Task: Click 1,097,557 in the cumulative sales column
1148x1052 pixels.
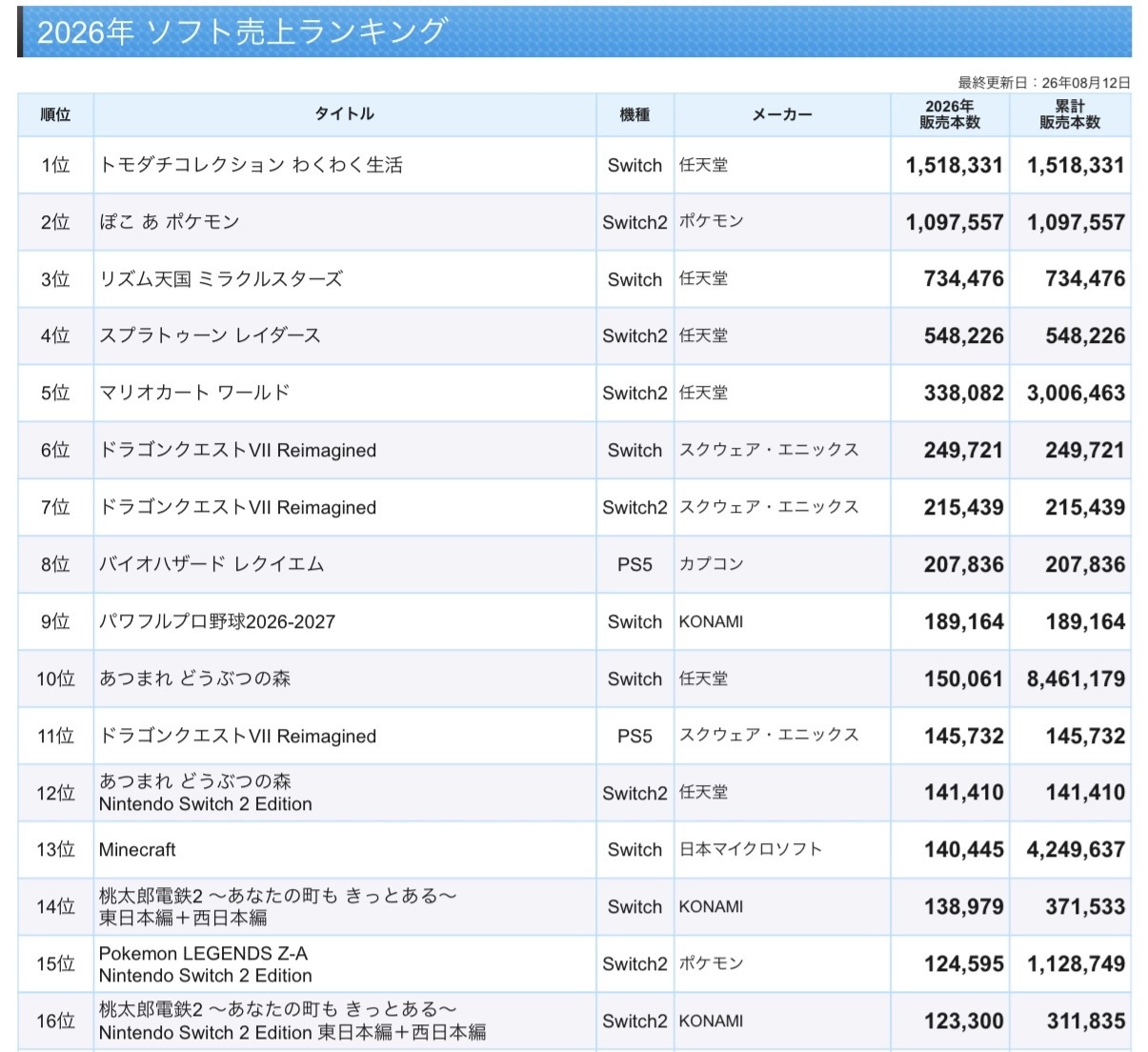Action: [1076, 222]
